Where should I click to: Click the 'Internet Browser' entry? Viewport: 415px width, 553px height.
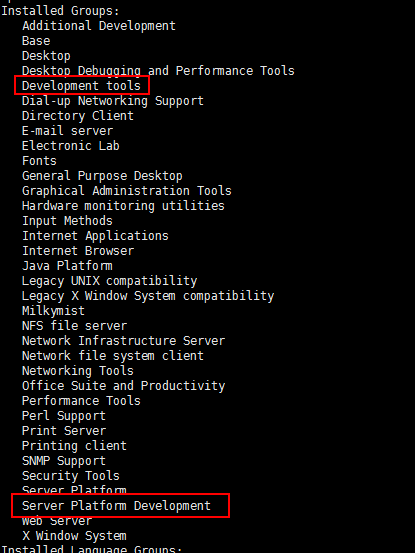point(78,251)
